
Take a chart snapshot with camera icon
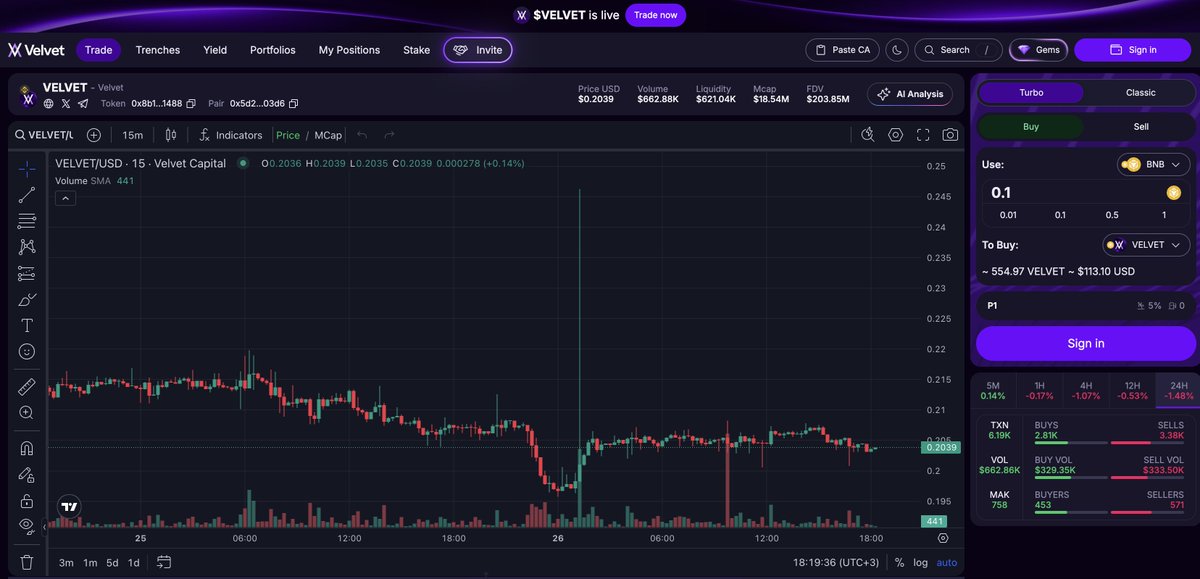tap(948, 133)
